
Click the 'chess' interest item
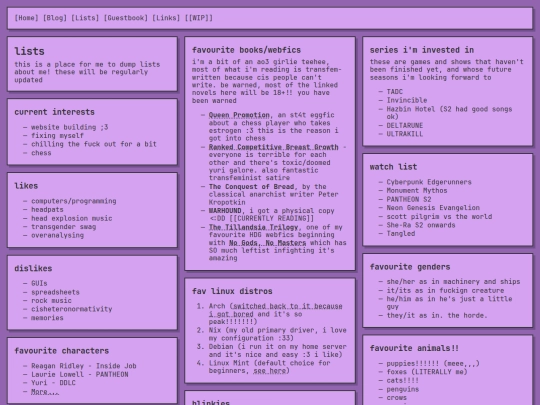click(41, 153)
